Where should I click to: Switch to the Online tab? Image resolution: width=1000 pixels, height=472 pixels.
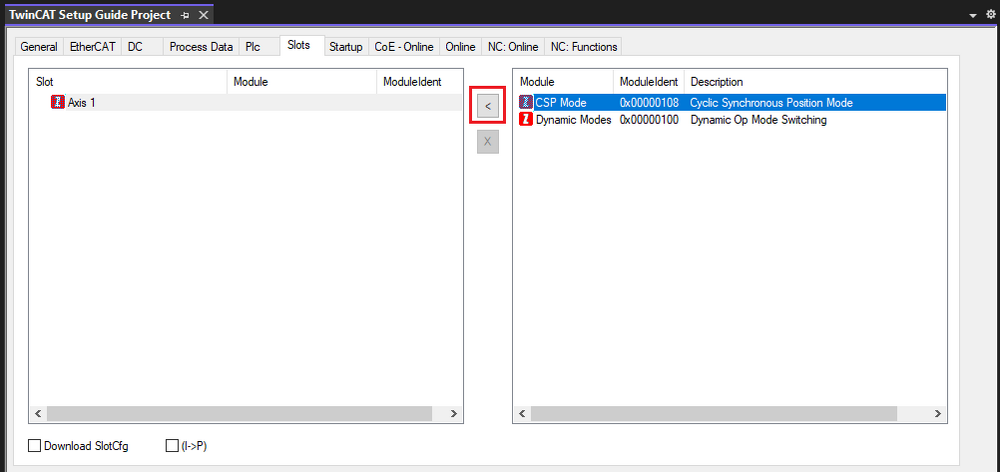click(460, 47)
